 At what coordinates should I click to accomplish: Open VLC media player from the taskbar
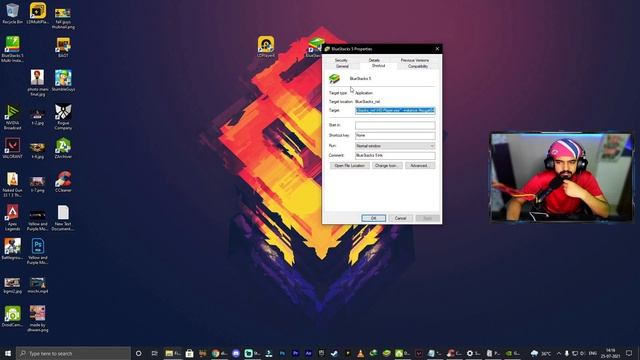[360, 353]
